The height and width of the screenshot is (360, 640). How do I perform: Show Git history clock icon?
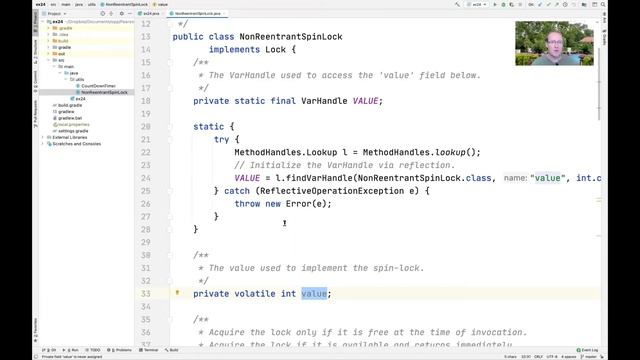565,4
